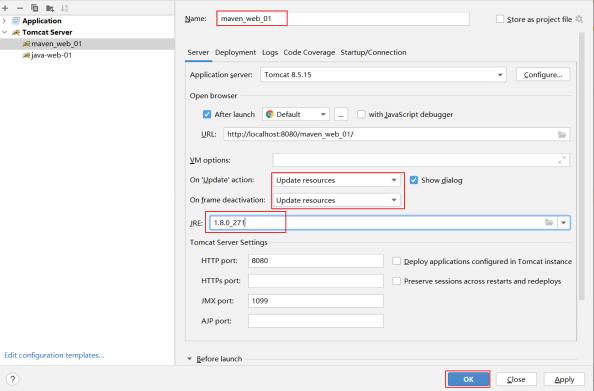Click the HTTPs port field
This screenshot has height=391, width=594.
pyautogui.click(x=316, y=281)
